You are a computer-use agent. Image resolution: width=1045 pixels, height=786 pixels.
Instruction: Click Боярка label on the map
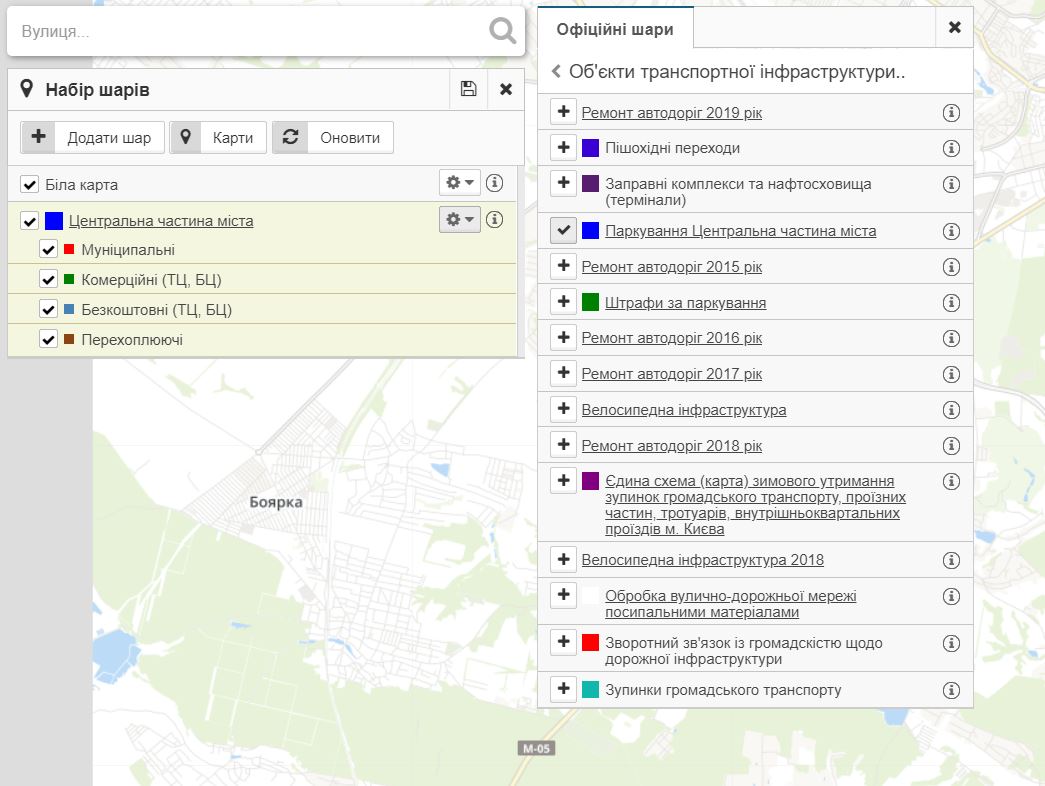[x=276, y=502]
